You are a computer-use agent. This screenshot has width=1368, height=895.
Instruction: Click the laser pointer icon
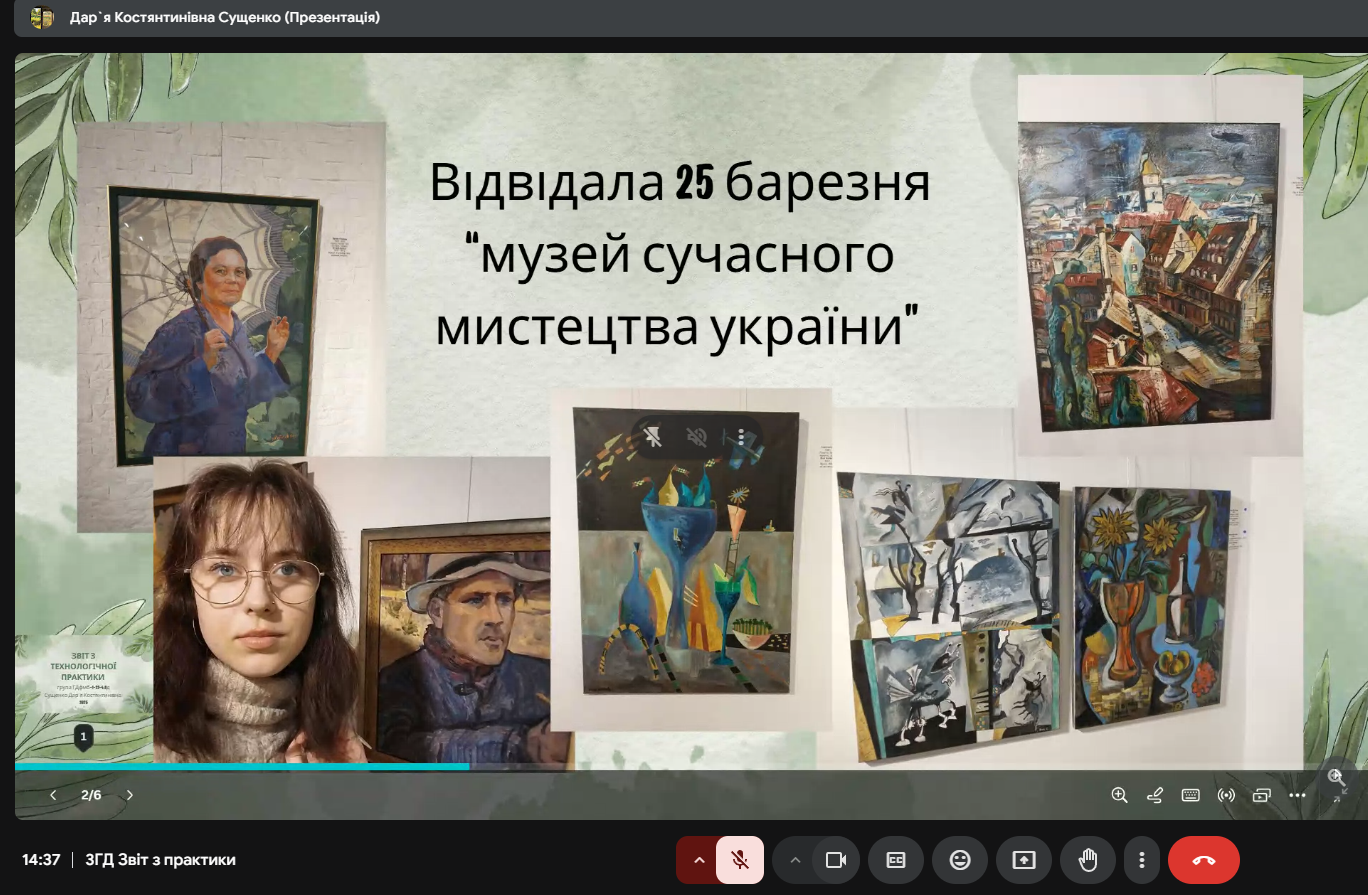pos(1226,796)
